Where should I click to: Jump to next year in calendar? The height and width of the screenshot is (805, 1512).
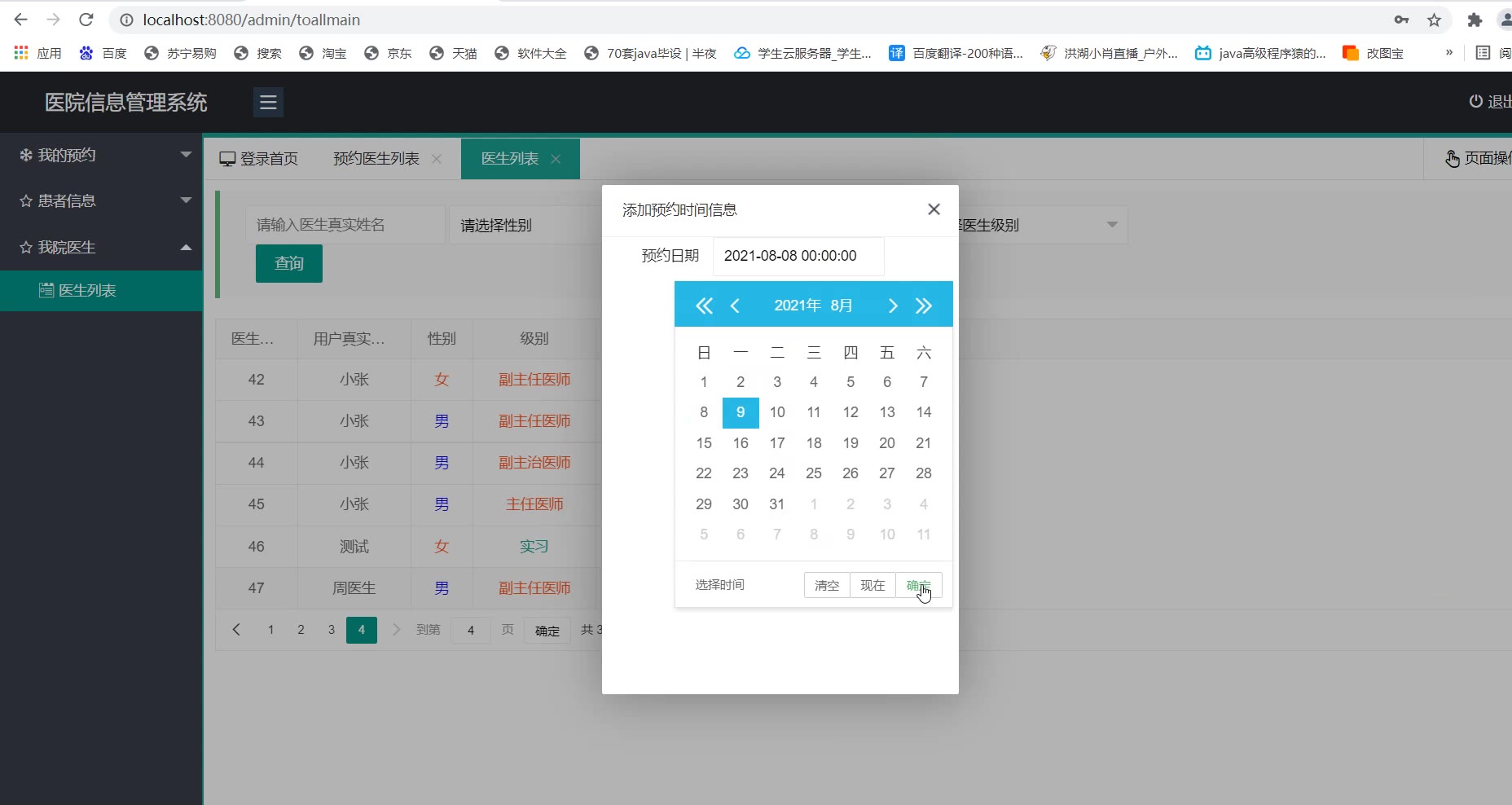click(x=923, y=306)
